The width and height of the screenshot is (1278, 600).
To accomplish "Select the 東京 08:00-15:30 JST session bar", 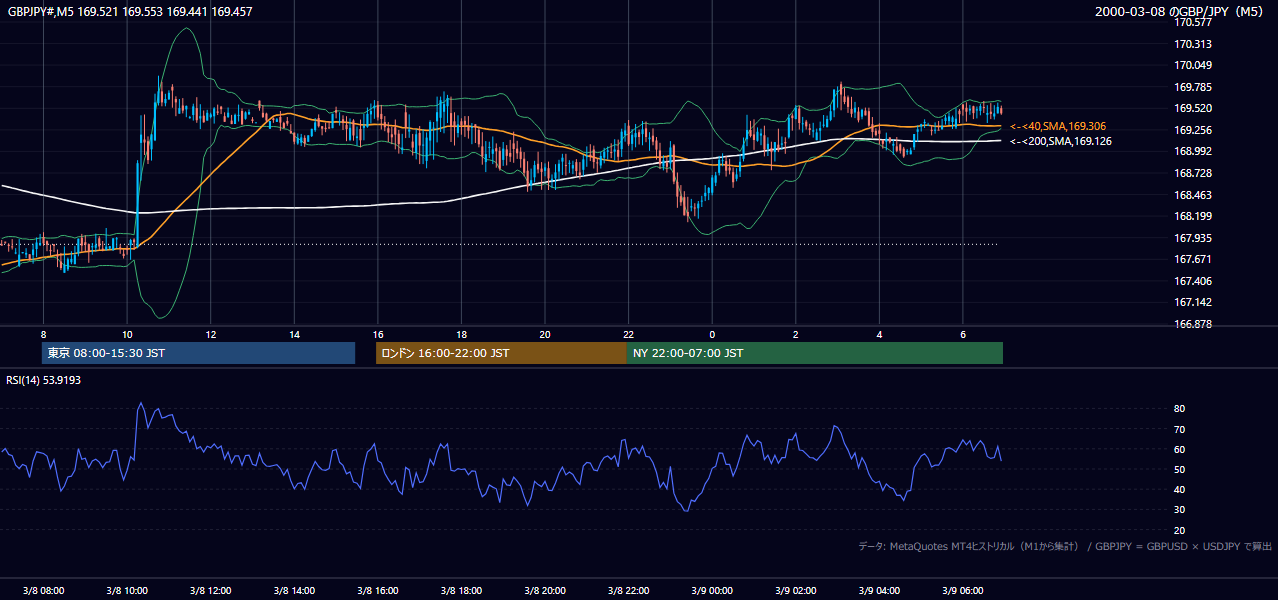I will click(x=199, y=353).
